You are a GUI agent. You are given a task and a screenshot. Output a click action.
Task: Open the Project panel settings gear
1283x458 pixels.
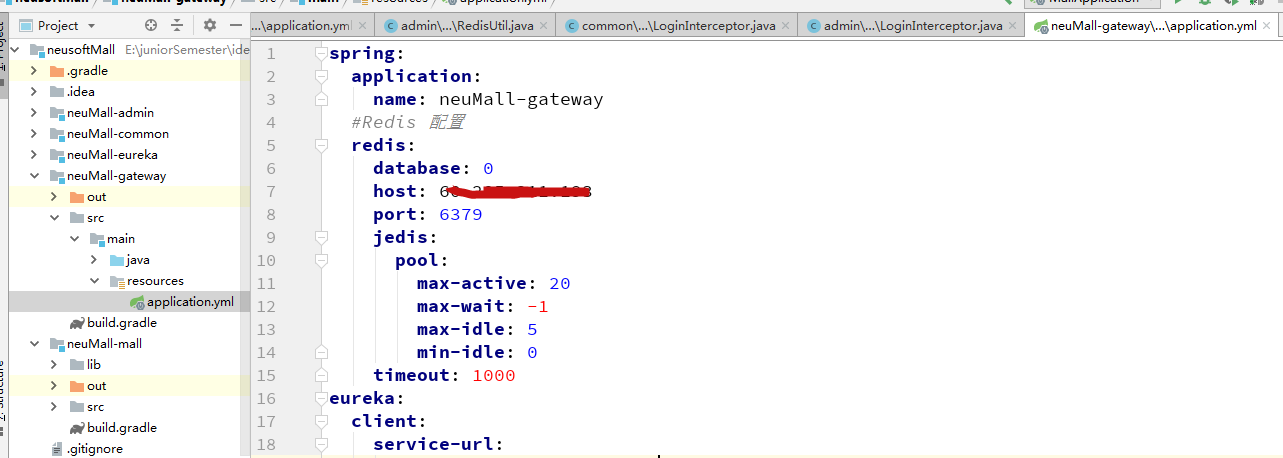(x=209, y=25)
